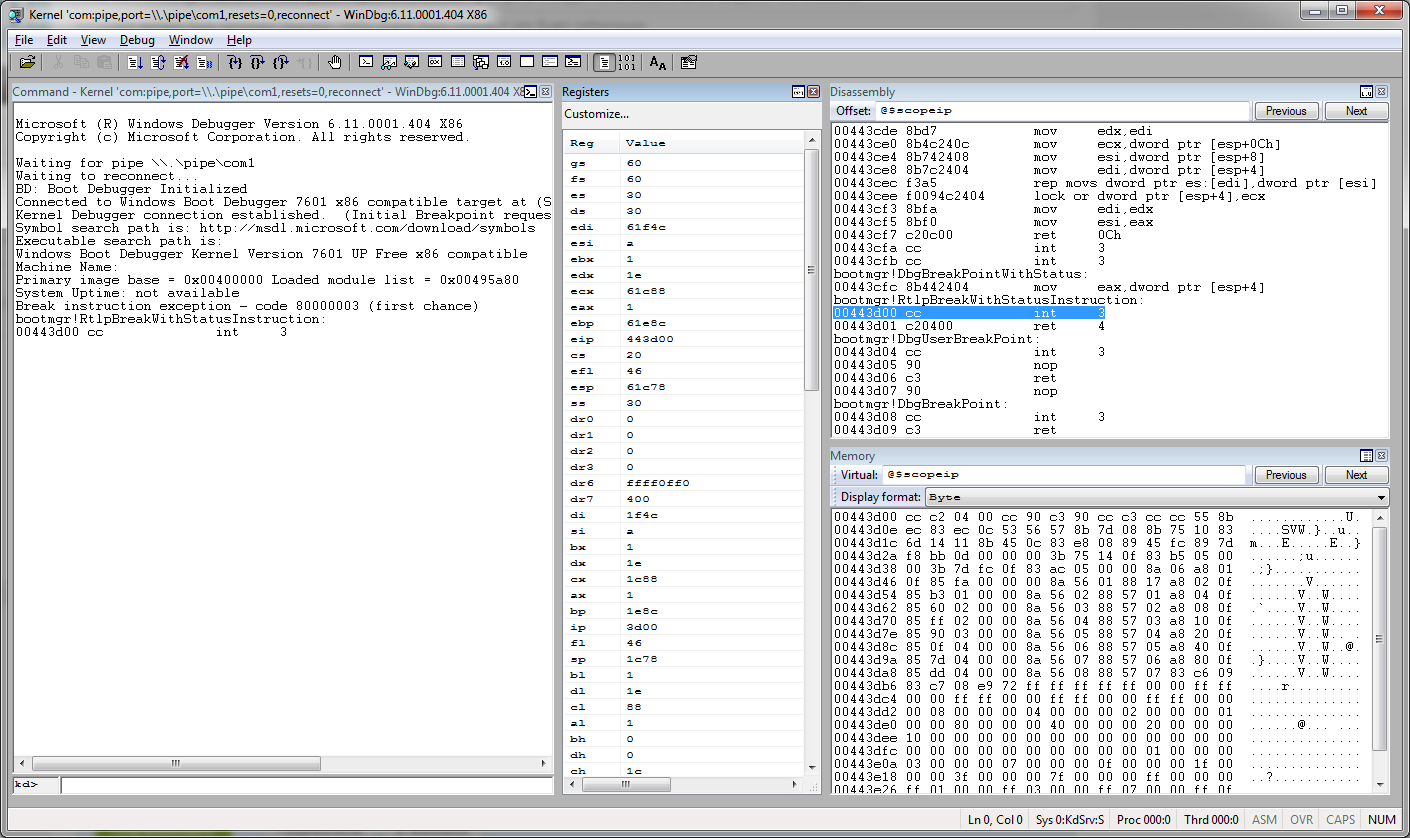Click Previous in the Memory panel
This screenshot has height=838, width=1410.
pos(1287,475)
